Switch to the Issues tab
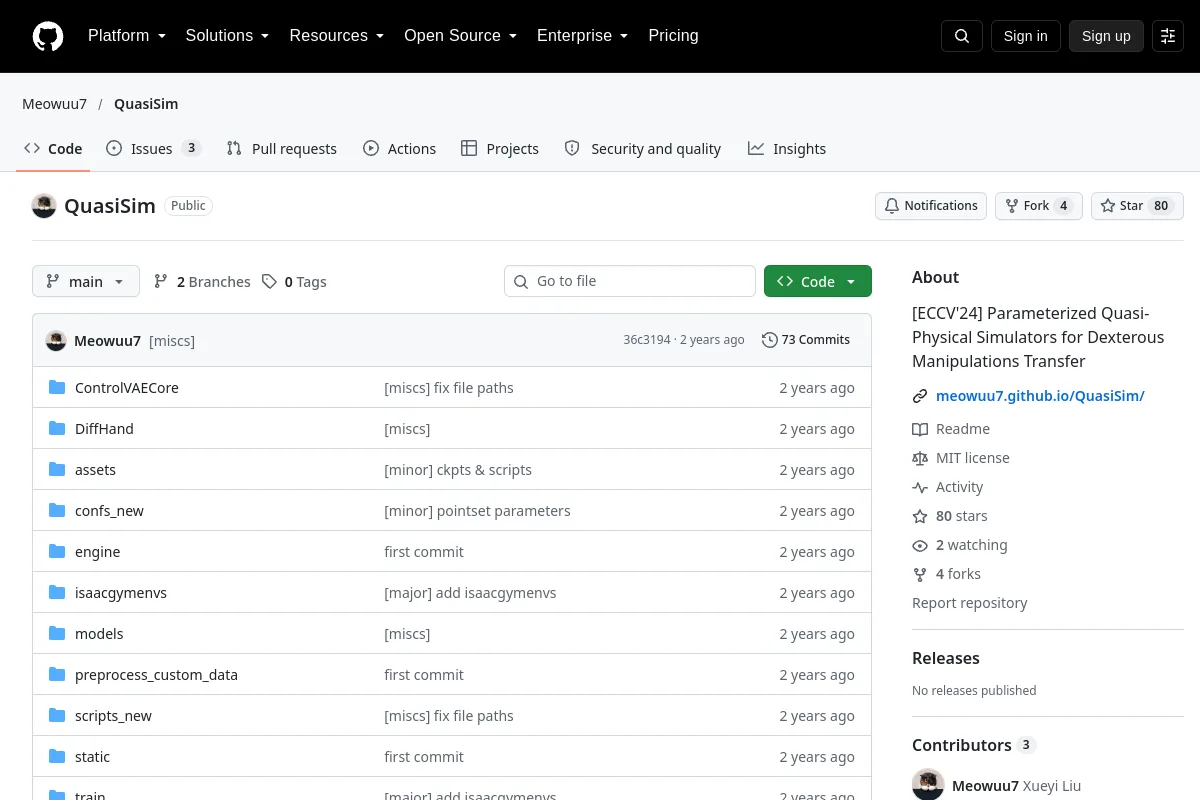Image resolution: width=1200 pixels, height=800 pixels. (154, 149)
